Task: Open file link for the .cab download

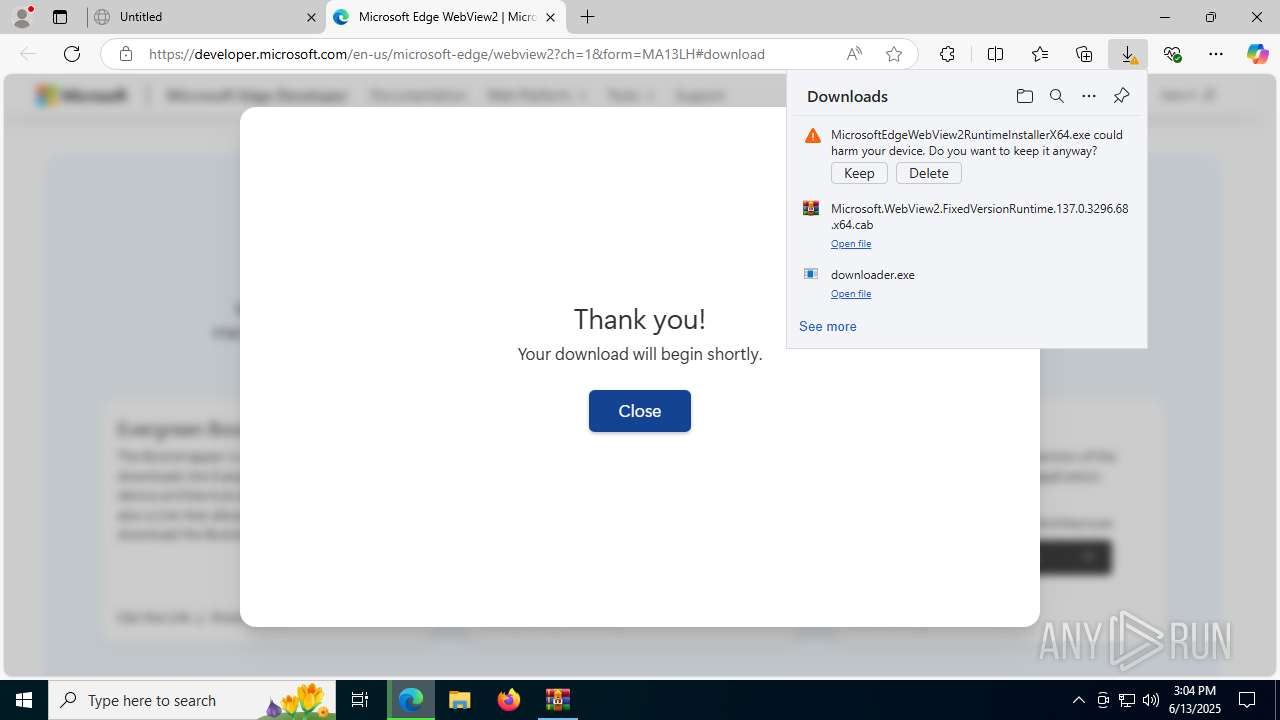Action: click(x=851, y=244)
